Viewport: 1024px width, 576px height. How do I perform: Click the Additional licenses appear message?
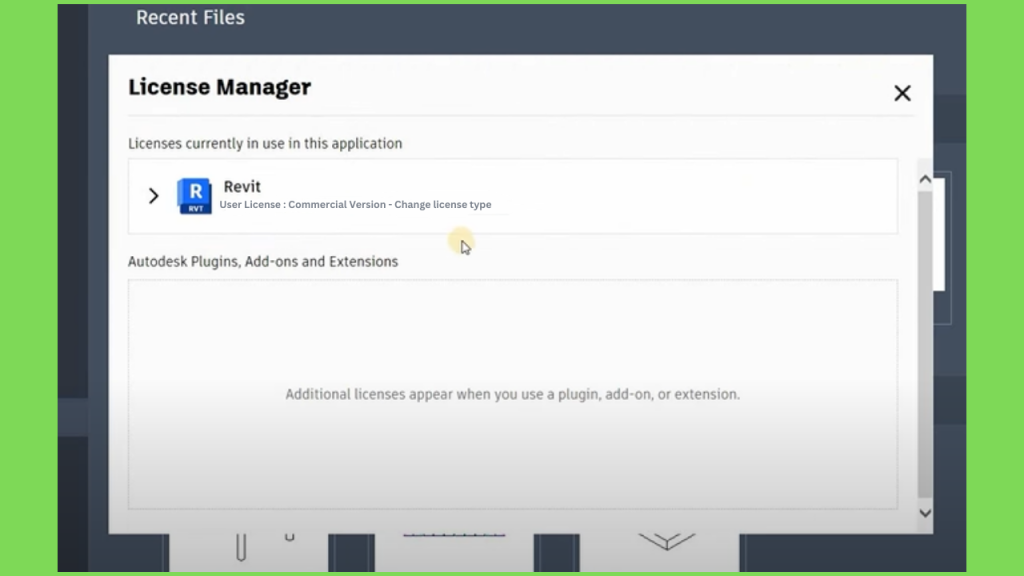[x=513, y=394]
